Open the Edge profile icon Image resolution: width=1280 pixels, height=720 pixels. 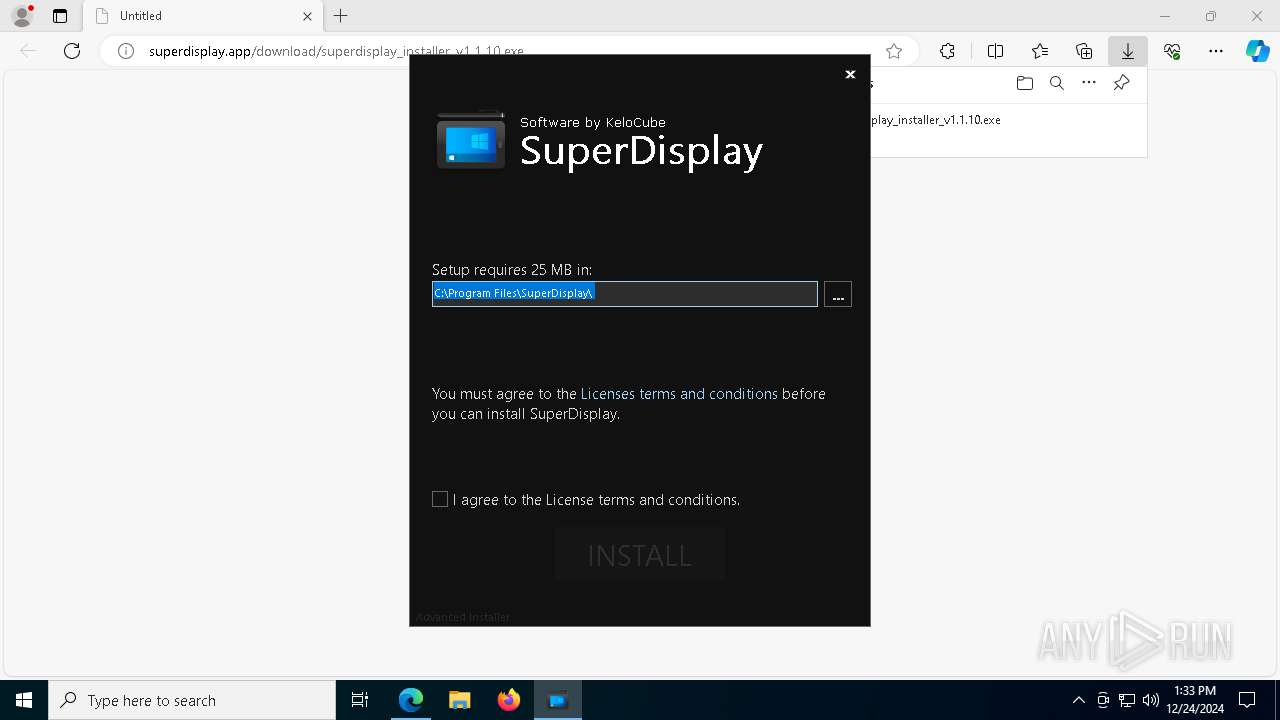[22, 16]
